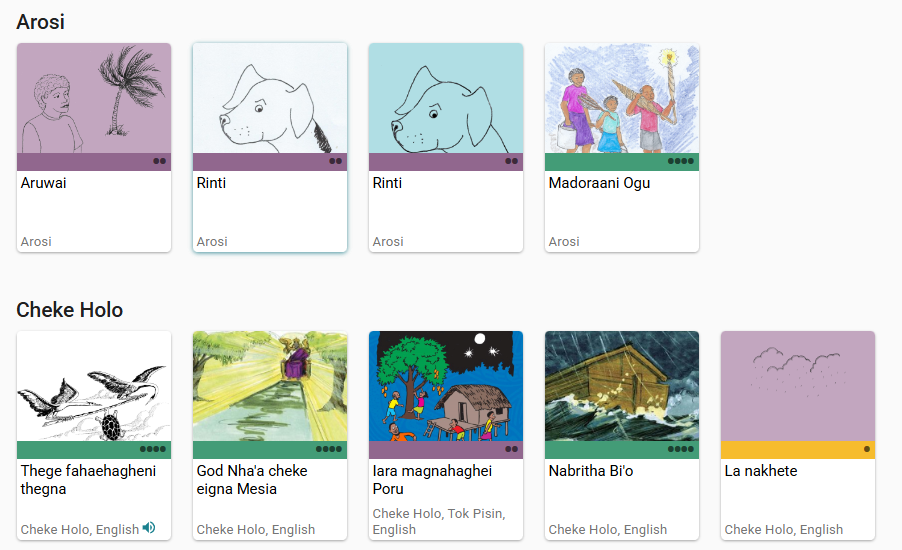
Task: Open the Aruwai book cover thumbnail
Action: (94, 98)
